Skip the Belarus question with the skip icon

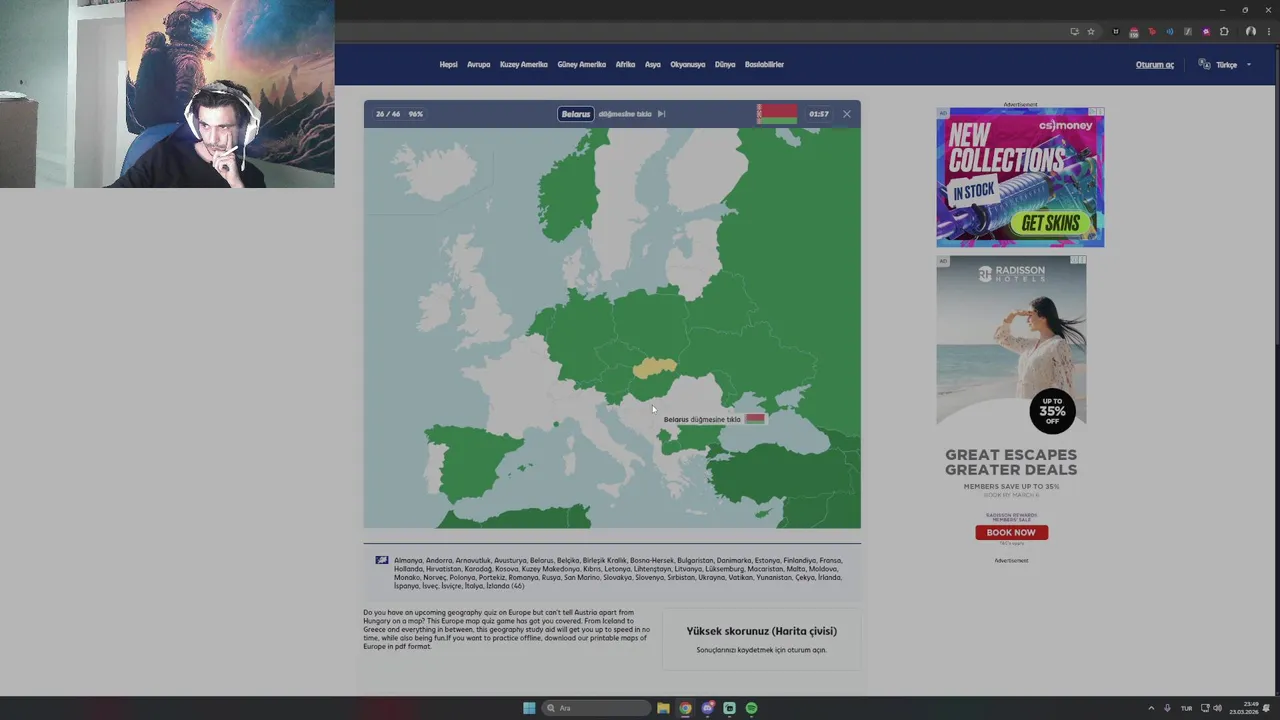[661, 114]
